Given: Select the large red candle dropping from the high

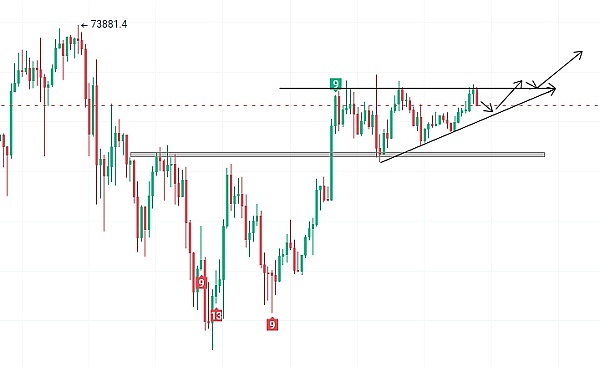Looking at the screenshot, I should coord(85,75).
